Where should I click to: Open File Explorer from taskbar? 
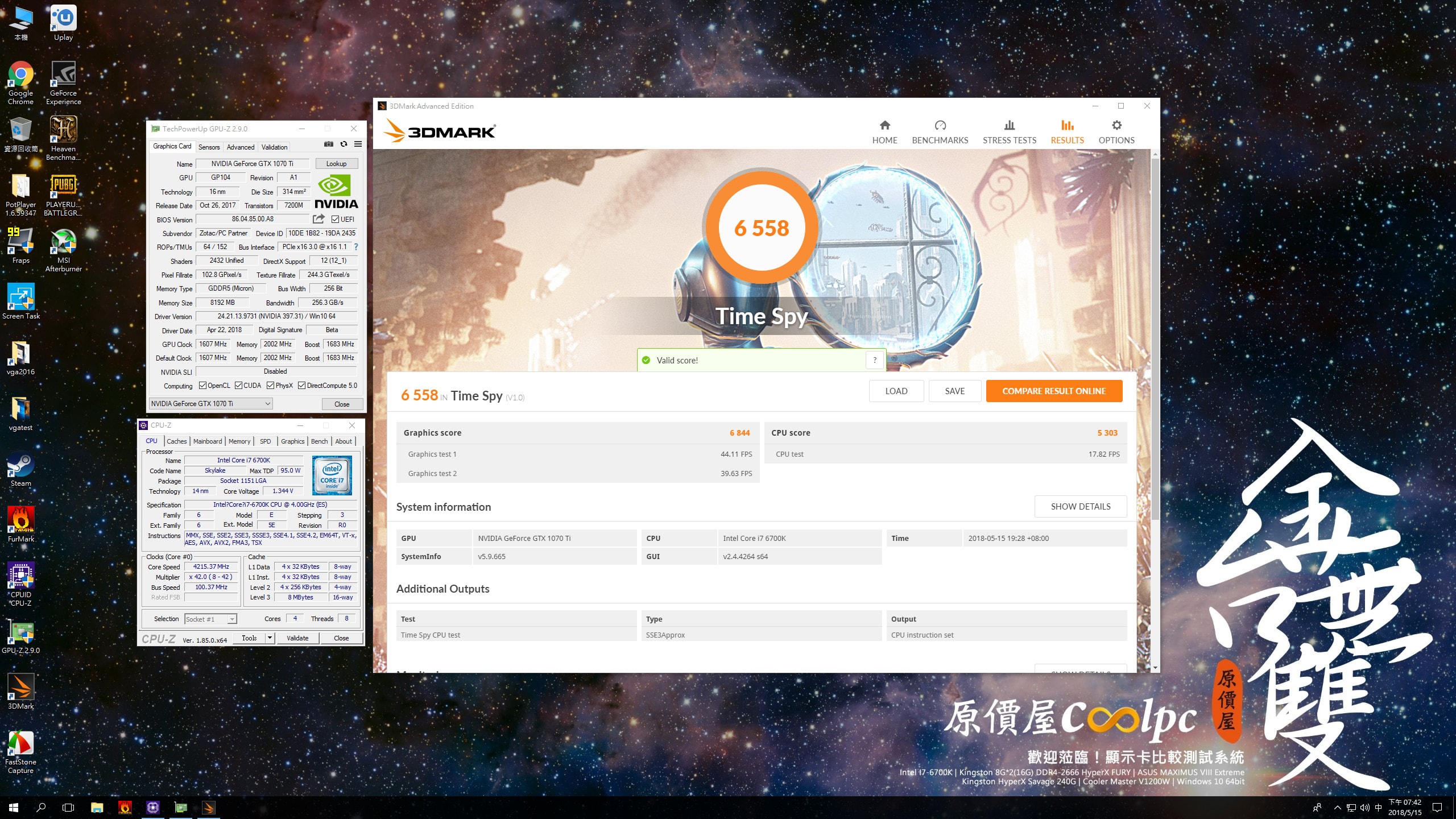click(x=97, y=808)
